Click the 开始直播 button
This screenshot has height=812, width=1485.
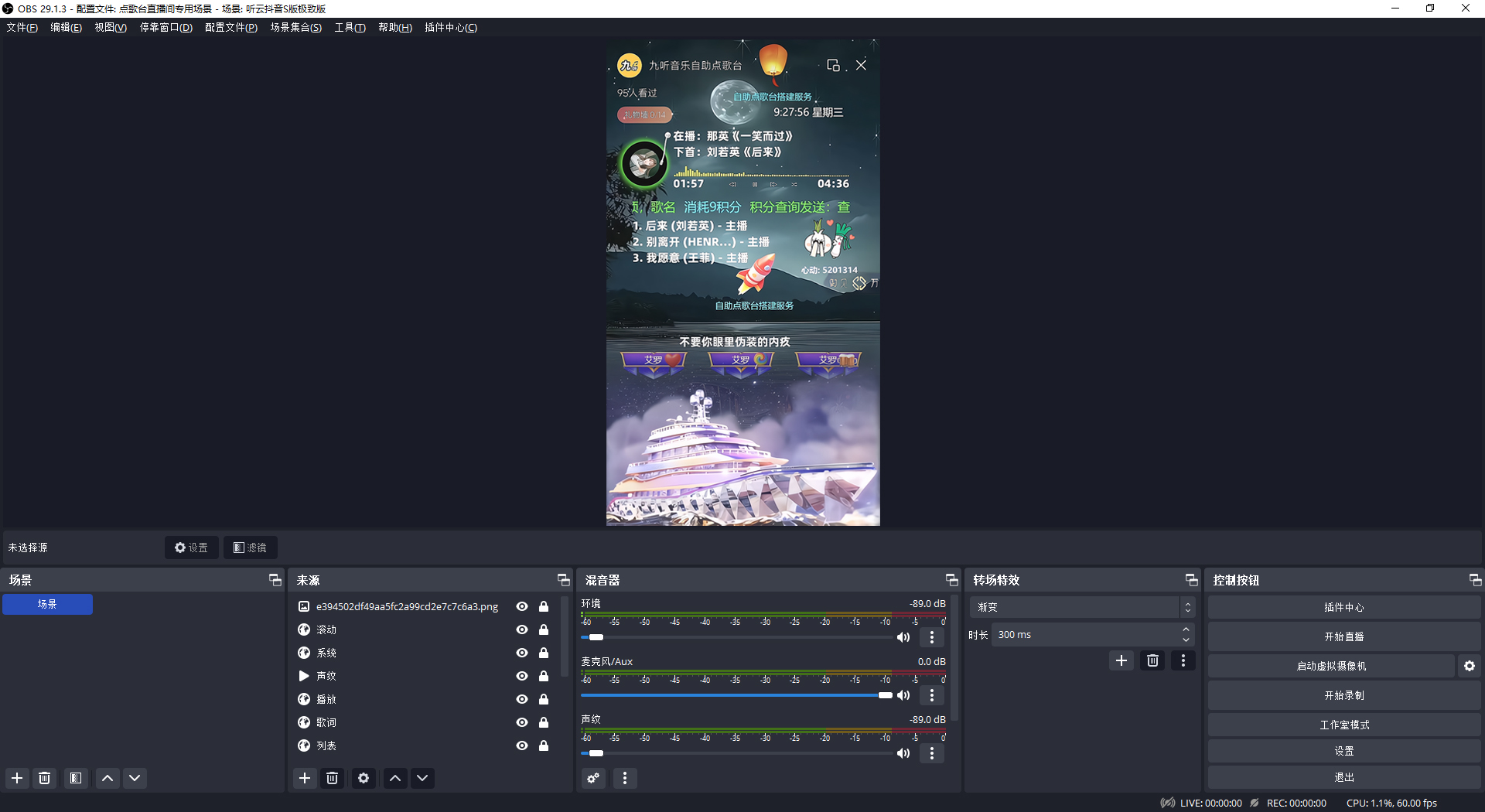click(1343, 636)
